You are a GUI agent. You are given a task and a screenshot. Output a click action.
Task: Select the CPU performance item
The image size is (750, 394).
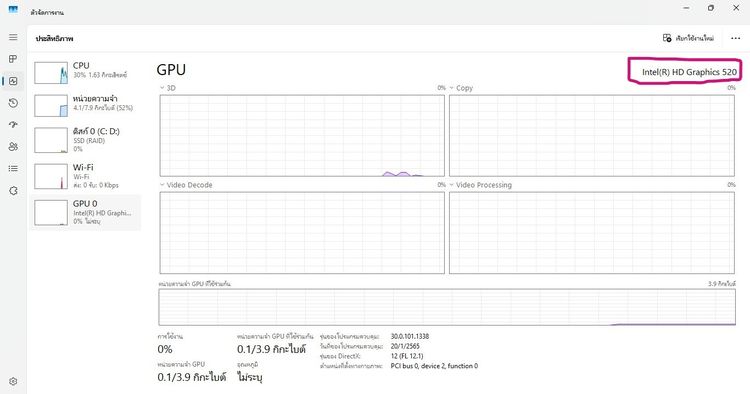point(86,72)
